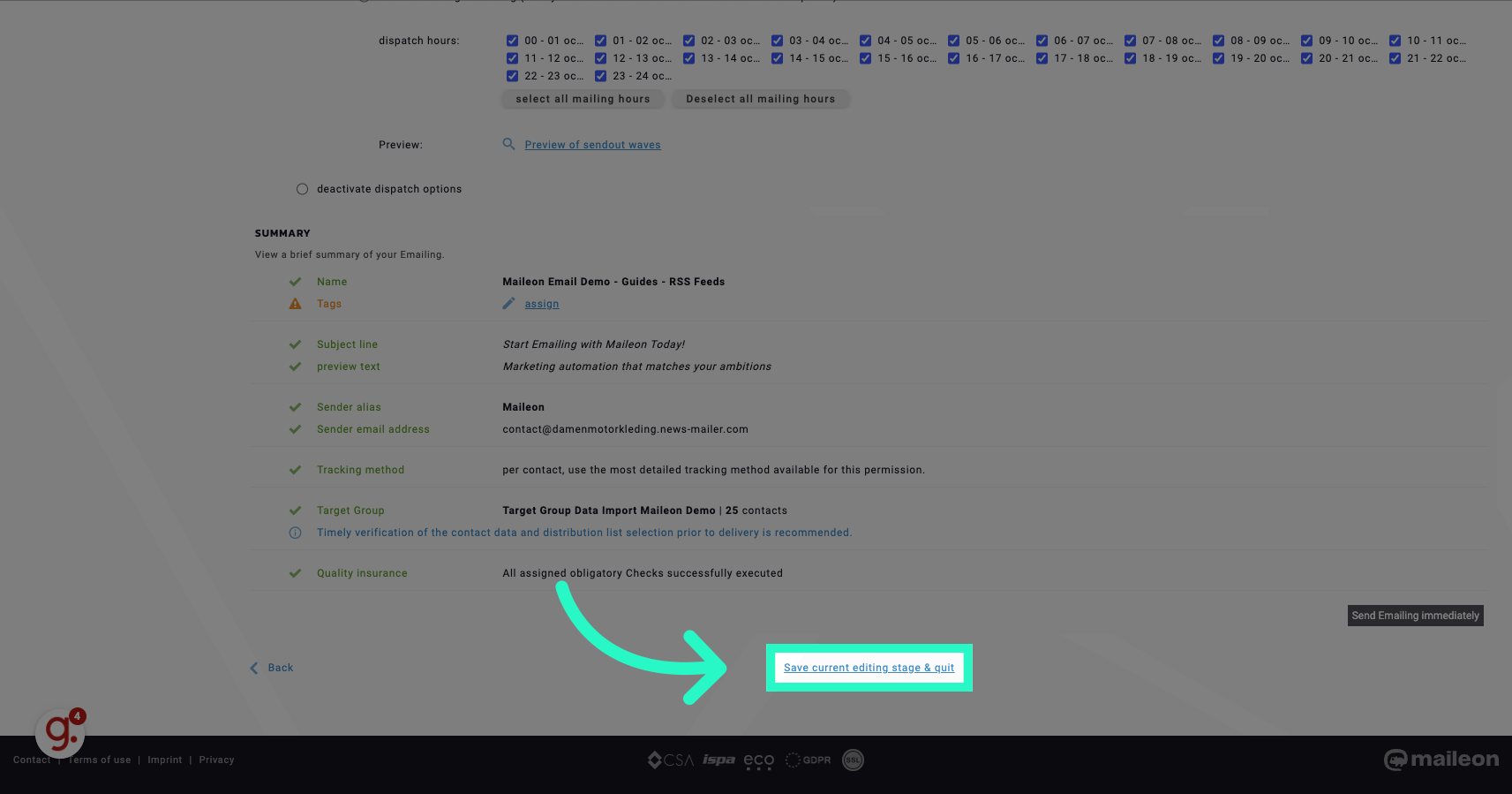
Task: Click contact@damenmotorkleding.news-mailer.com address text
Action: pos(625,429)
